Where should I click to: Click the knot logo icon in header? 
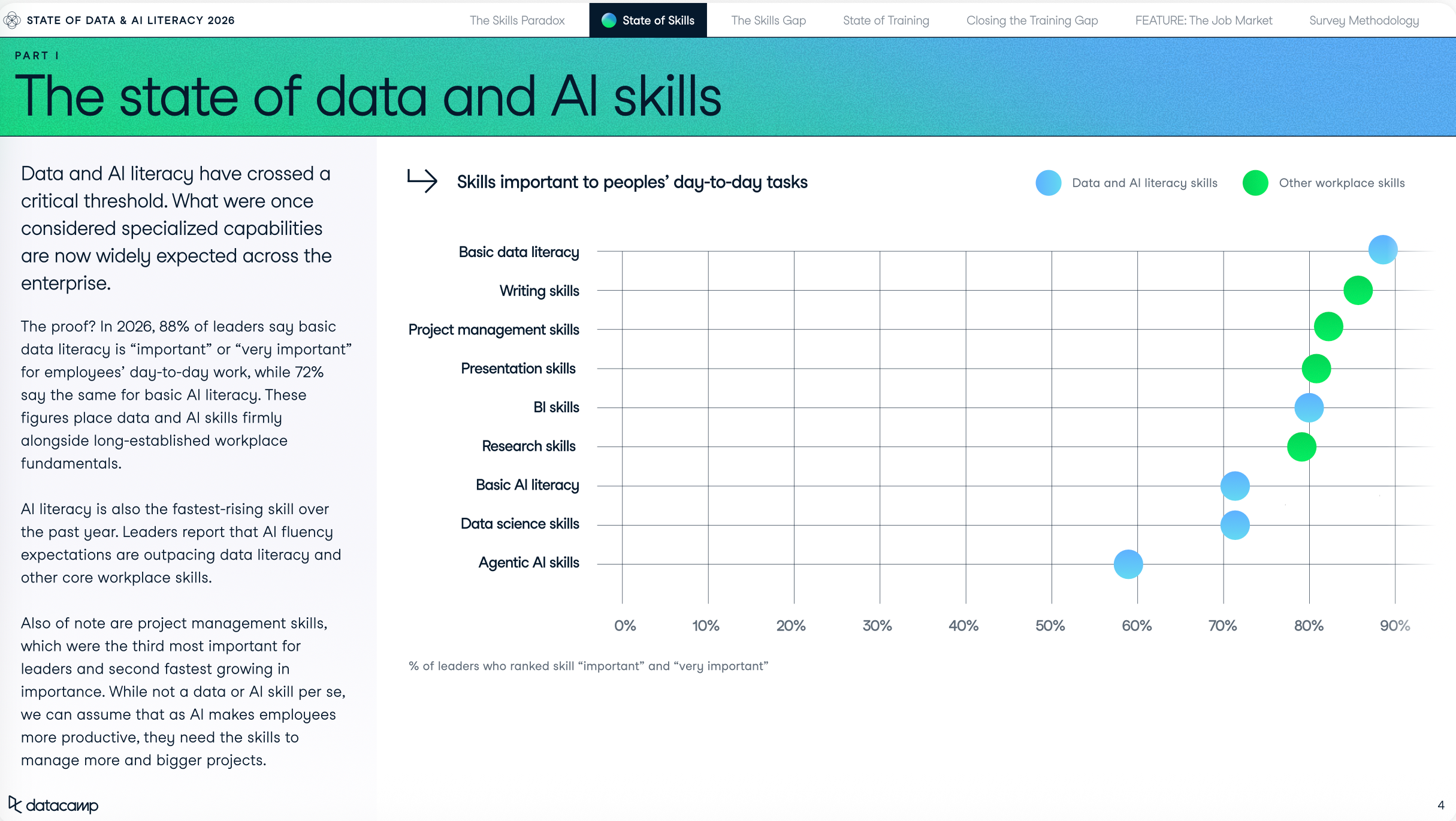pyautogui.click(x=12, y=20)
